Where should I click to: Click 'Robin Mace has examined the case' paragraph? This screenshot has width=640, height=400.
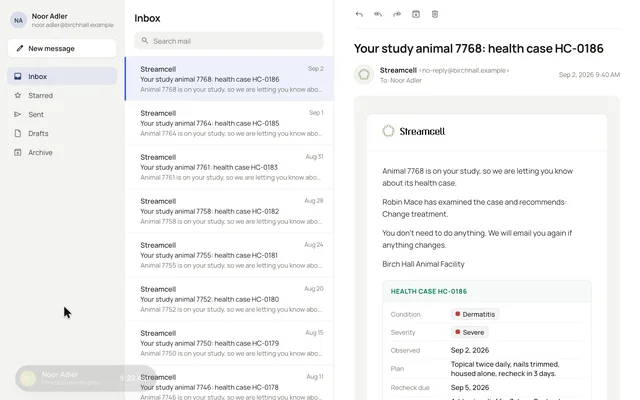pos(474,208)
